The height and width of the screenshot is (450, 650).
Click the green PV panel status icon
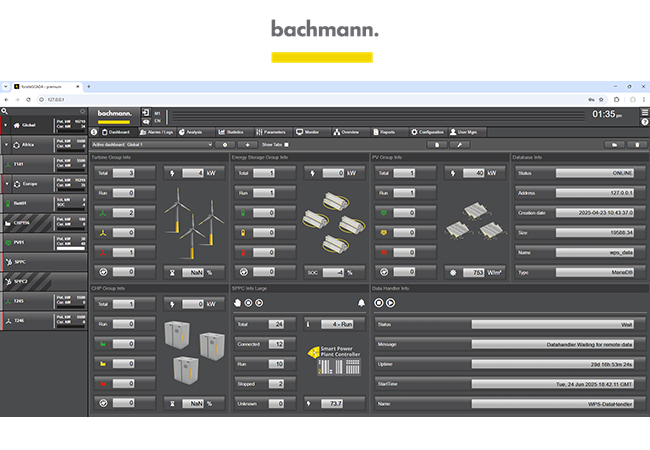coord(384,213)
